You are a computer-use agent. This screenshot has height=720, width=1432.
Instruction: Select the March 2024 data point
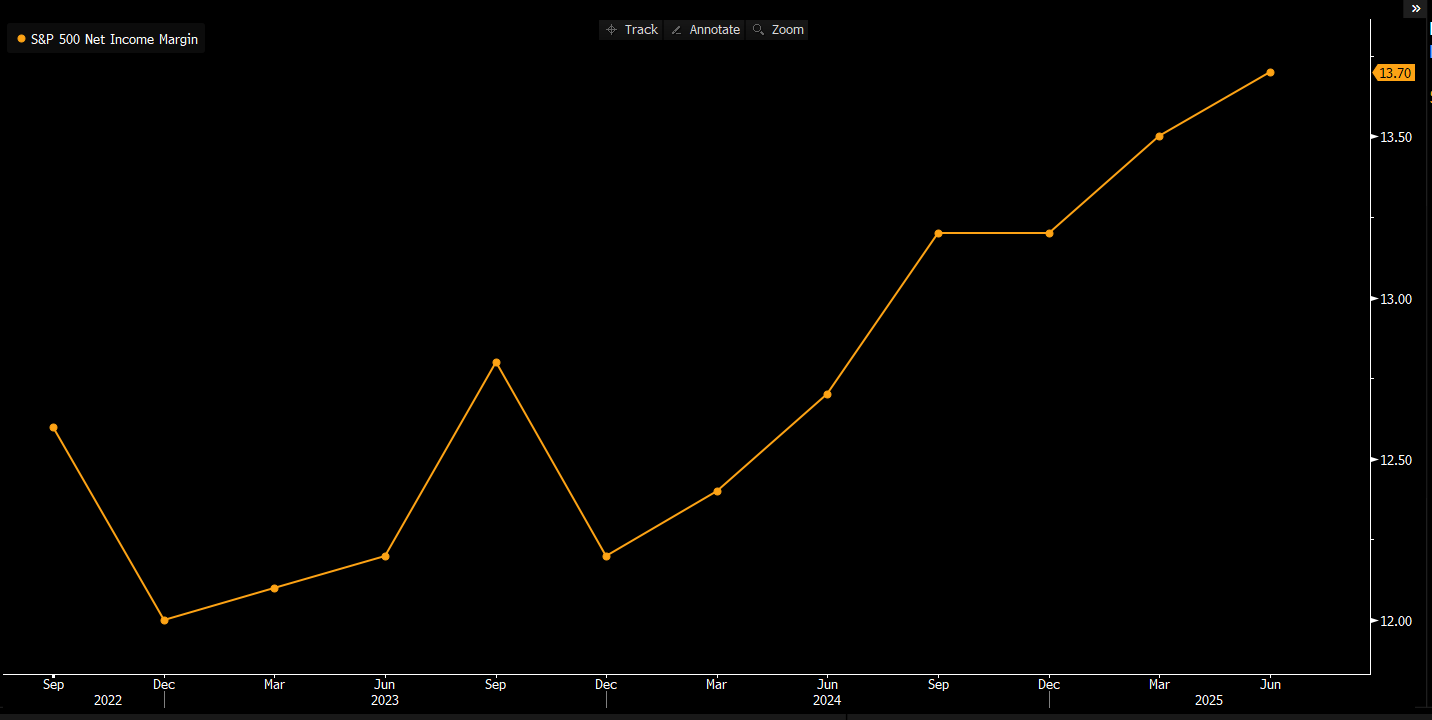tap(717, 491)
